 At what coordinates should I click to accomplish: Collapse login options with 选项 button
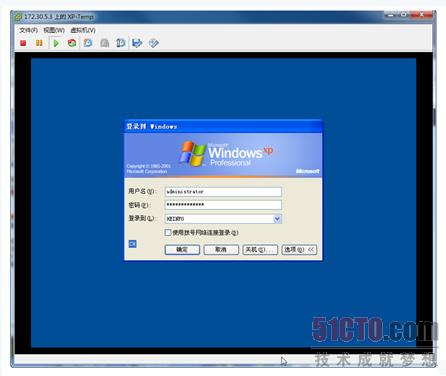coord(299,250)
